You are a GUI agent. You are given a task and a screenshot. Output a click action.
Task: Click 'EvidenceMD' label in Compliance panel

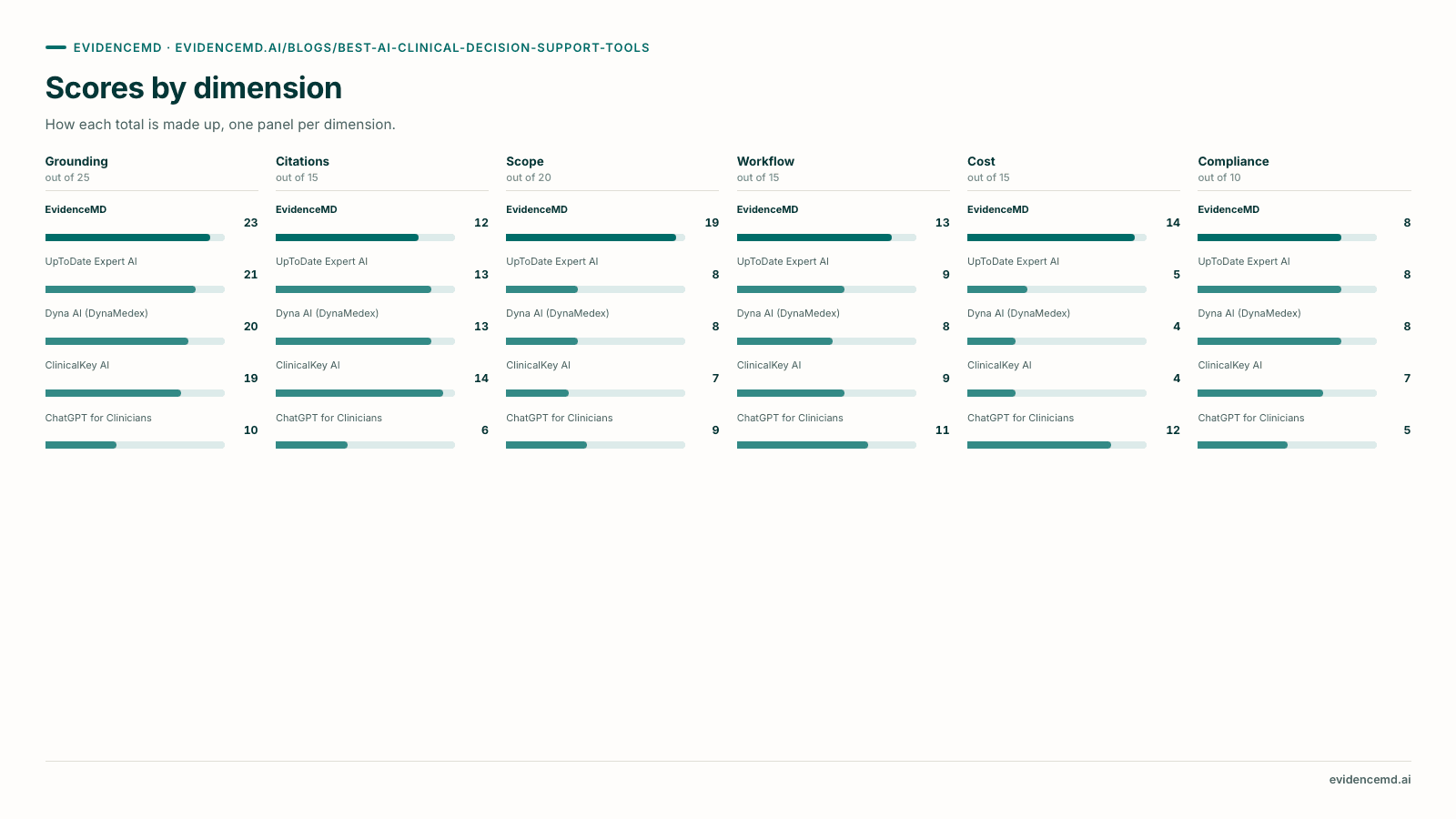click(1228, 209)
